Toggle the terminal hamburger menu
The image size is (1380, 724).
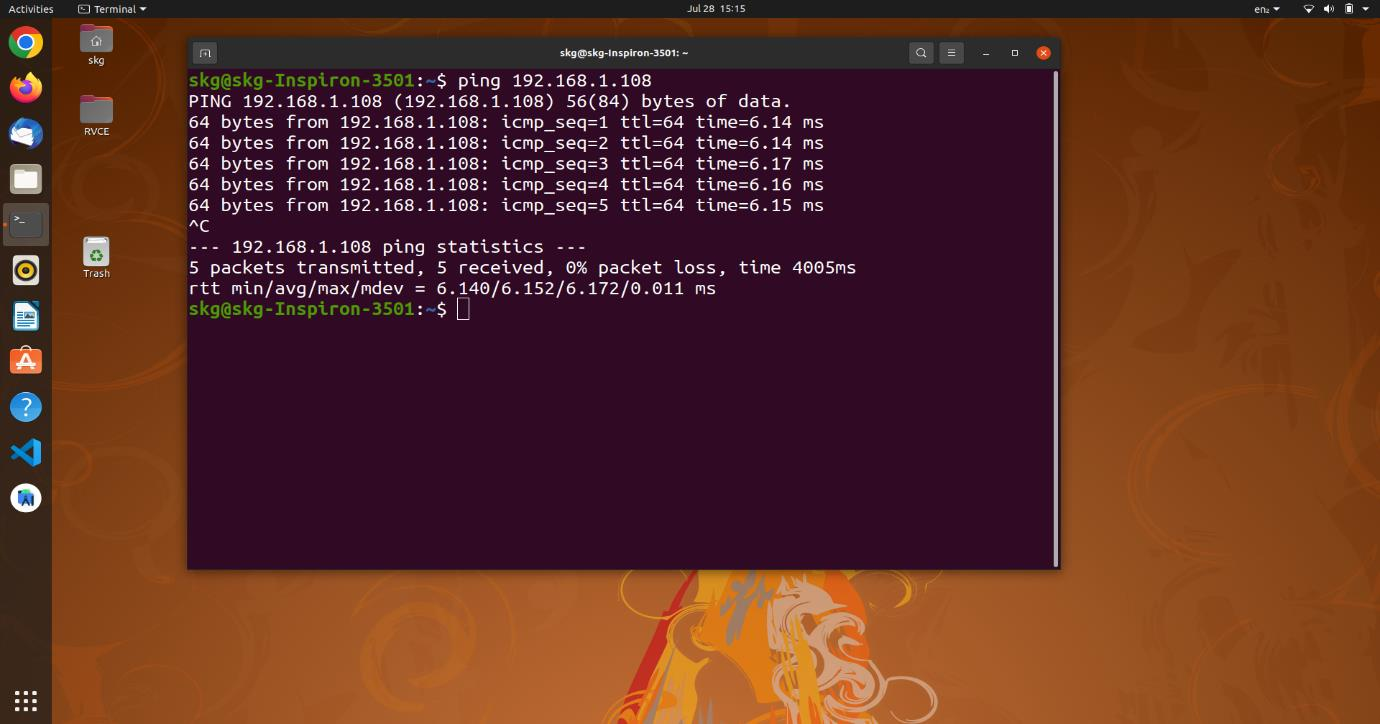(951, 52)
